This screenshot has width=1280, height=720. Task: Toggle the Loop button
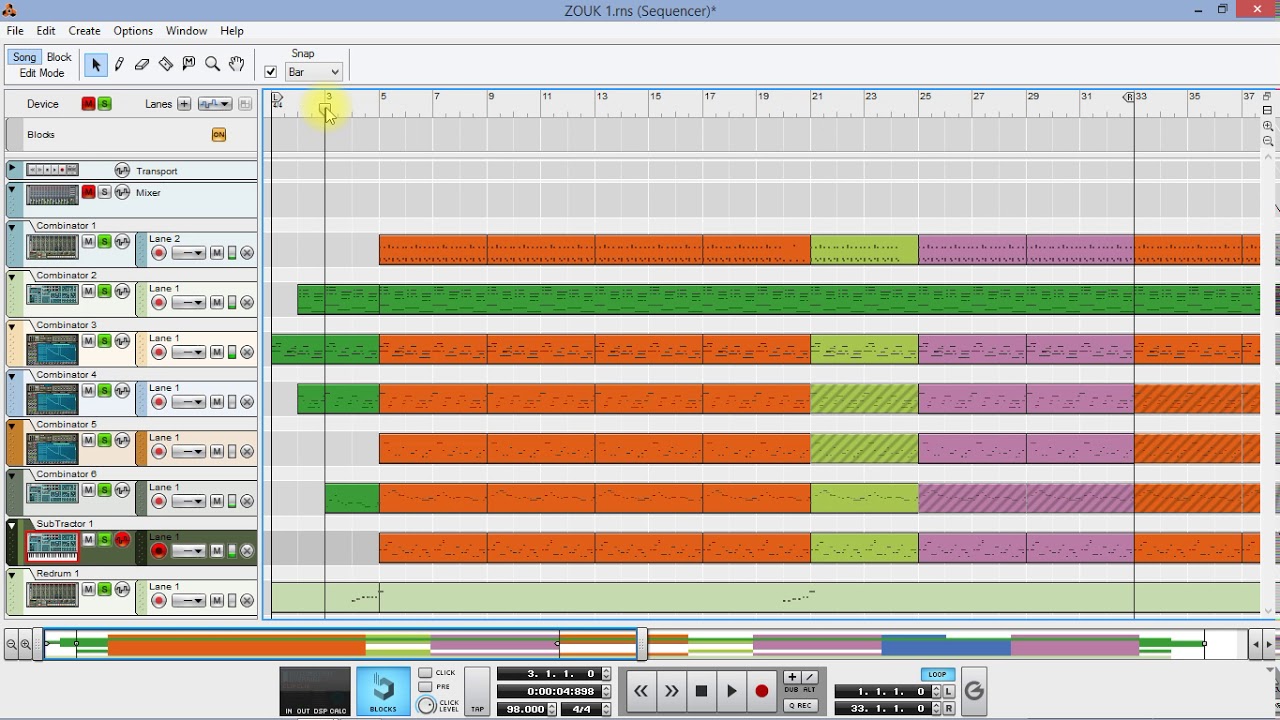click(937, 674)
